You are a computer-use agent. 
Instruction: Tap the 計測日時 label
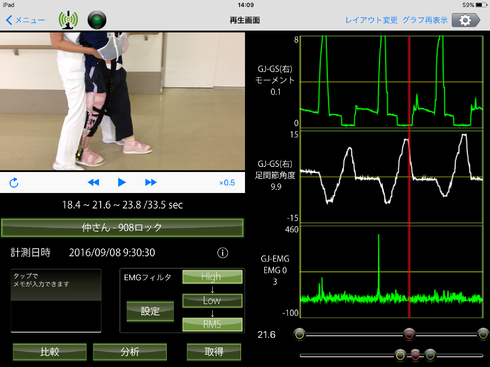[30, 253]
